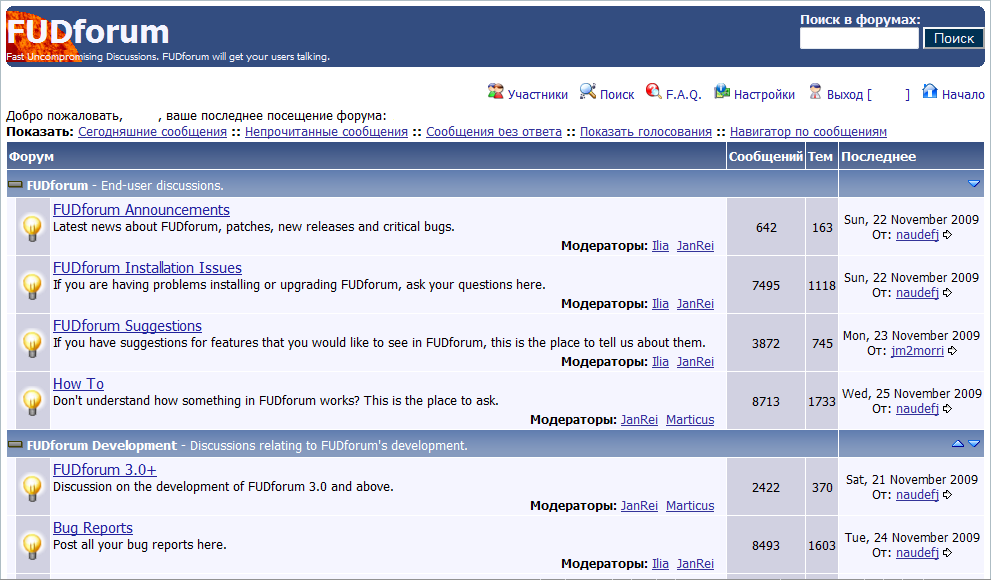Open the top navigation Поиск link
991x580 pixels.
(x=617, y=94)
